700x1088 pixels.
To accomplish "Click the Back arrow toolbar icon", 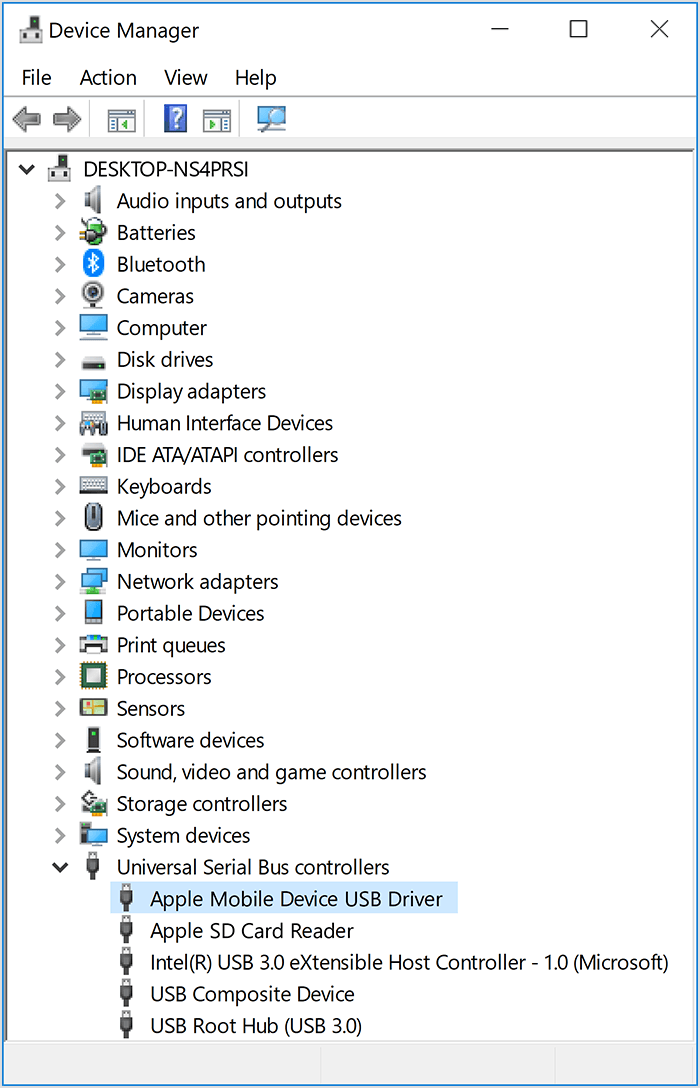I will coord(27,120).
